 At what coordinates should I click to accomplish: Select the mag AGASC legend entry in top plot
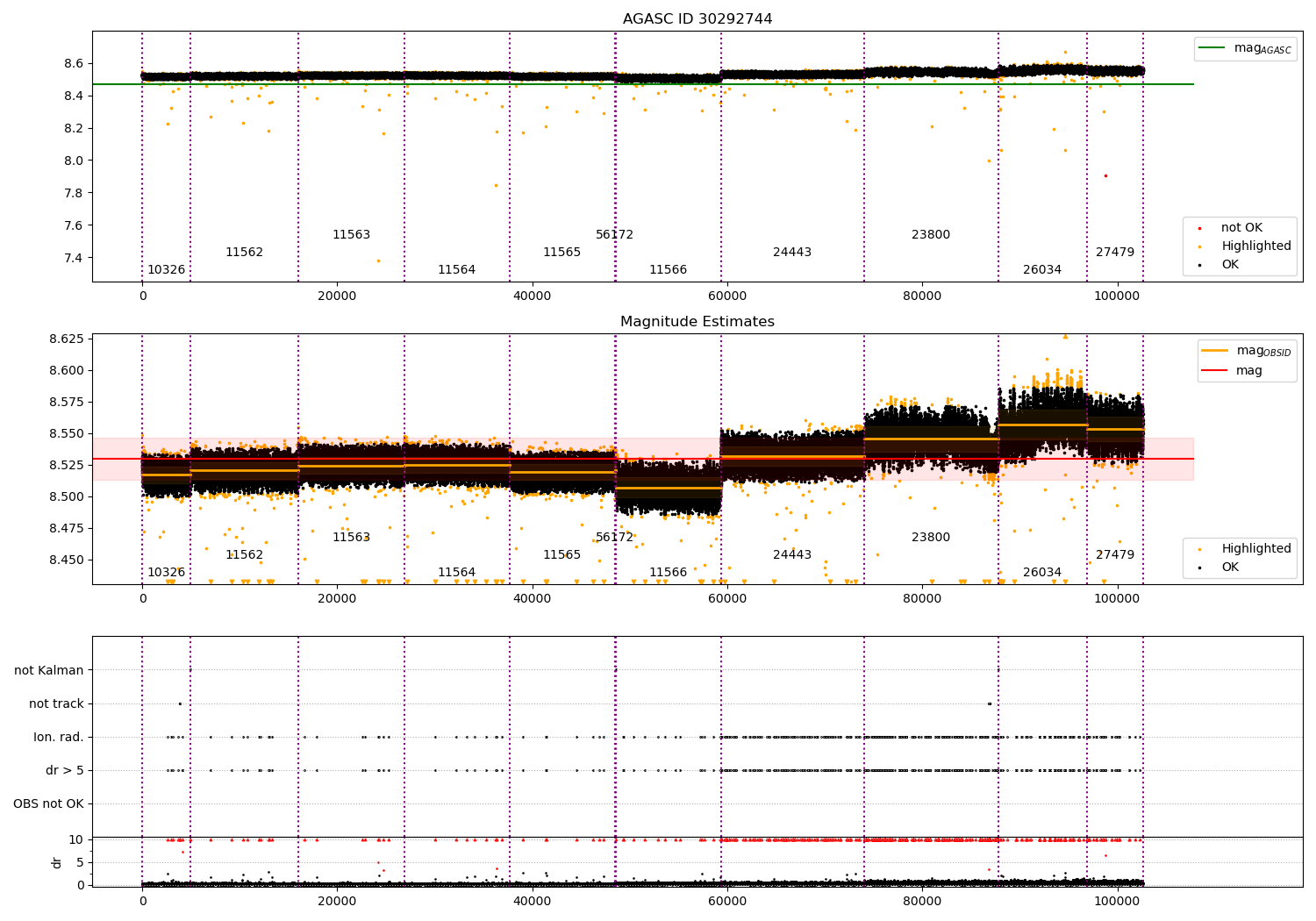[1247, 48]
